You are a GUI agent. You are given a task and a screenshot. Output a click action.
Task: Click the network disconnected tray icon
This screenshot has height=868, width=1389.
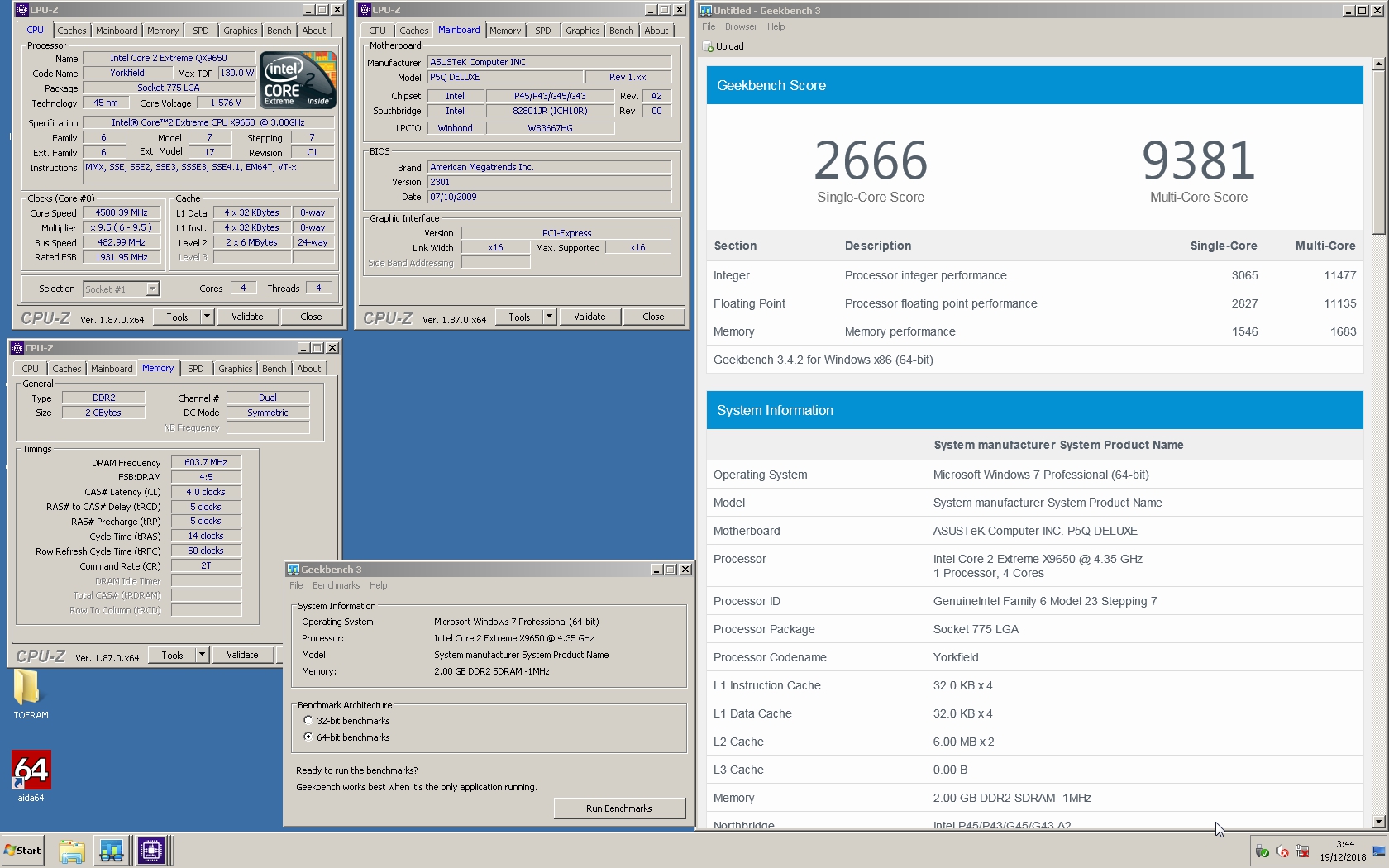(x=1302, y=851)
